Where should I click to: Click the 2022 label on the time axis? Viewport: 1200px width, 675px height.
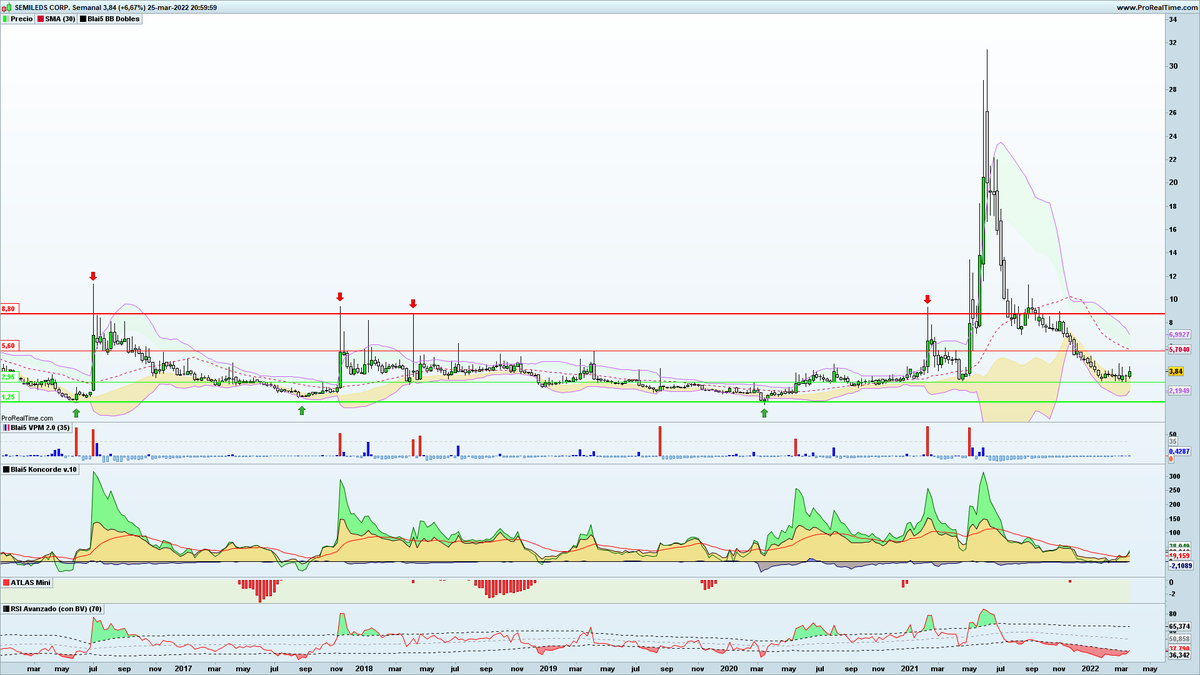(x=1090, y=667)
